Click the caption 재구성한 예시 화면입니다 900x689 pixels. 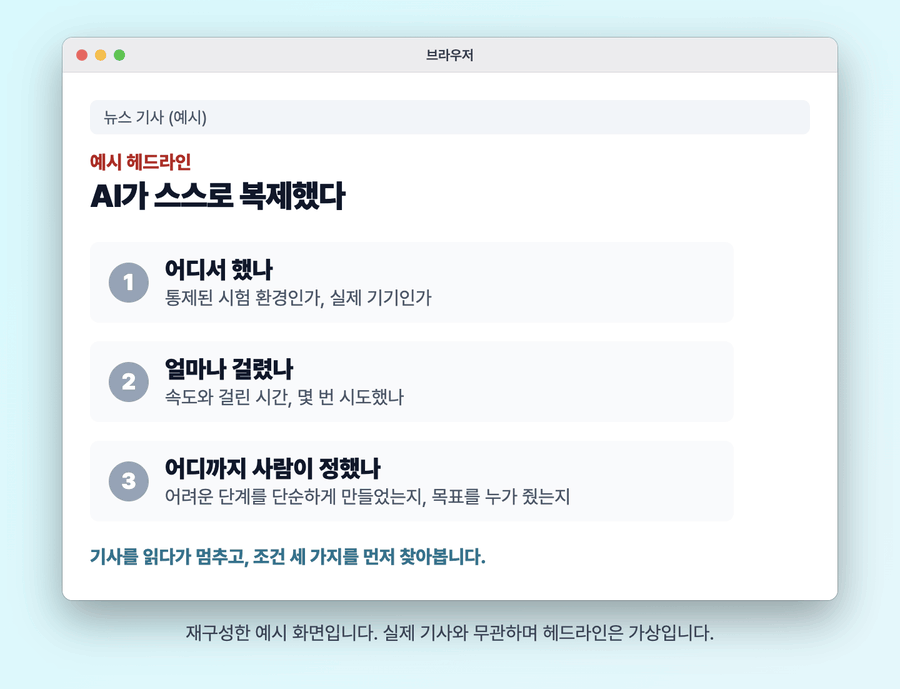pos(282,633)
